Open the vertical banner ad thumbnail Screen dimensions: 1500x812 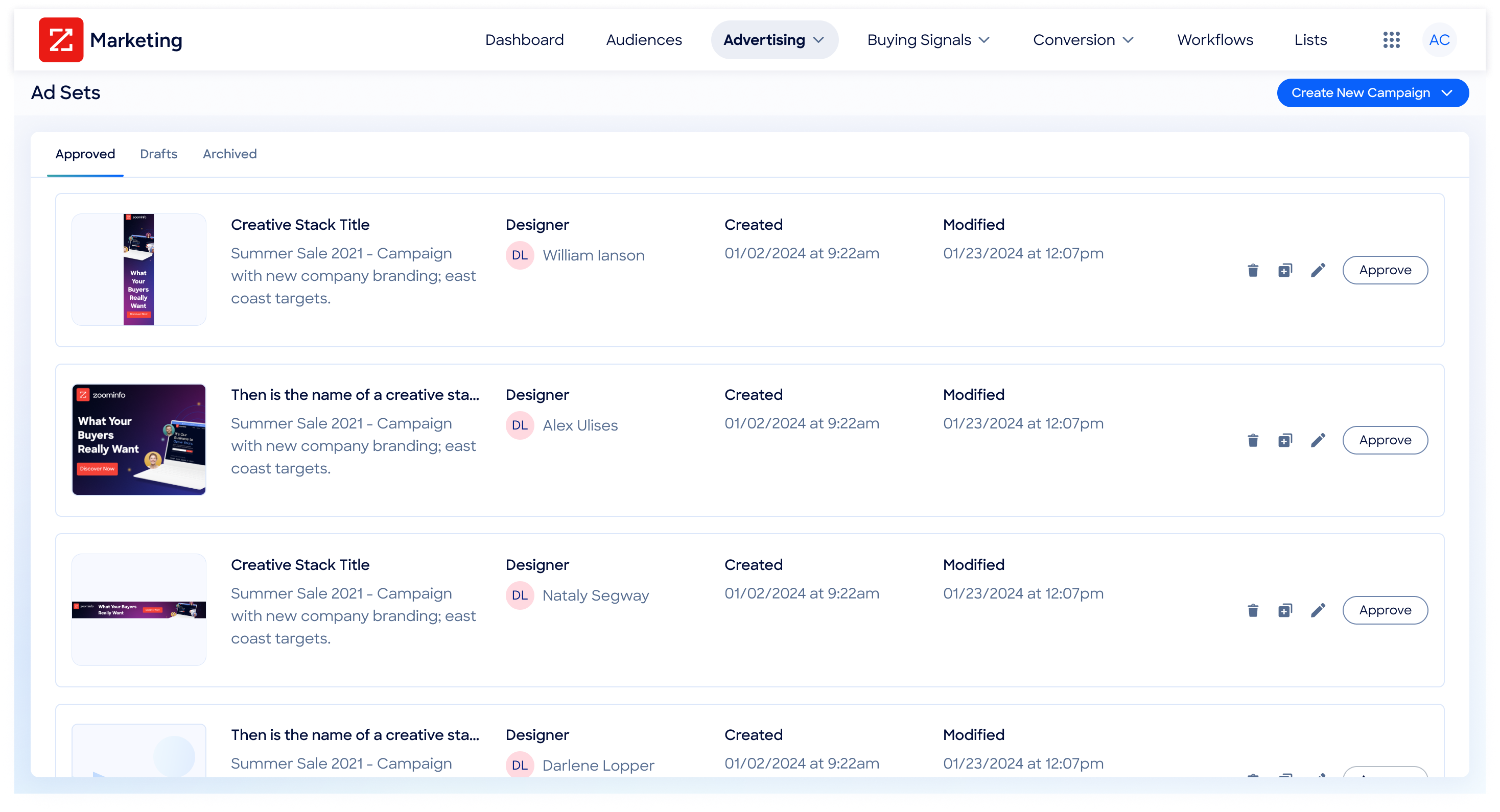(x=138, y=270)
